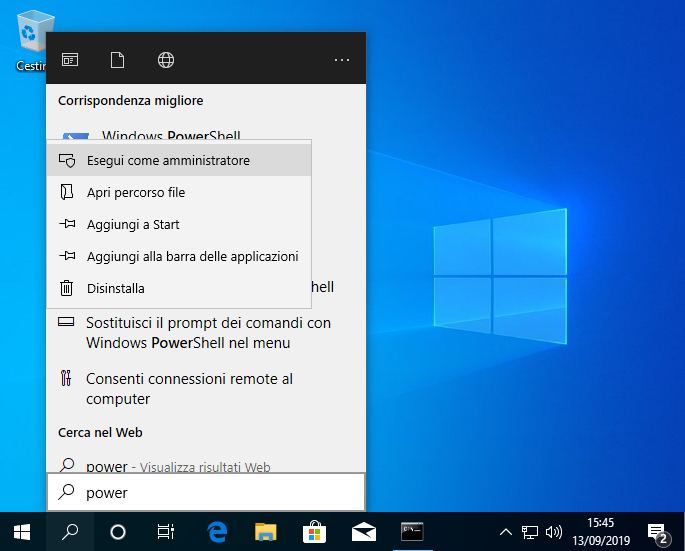Click the trash icon beside Disinstalla
The height and width of the screenshot is (551, 685).
pyautogui.click(x=66, y=288)
